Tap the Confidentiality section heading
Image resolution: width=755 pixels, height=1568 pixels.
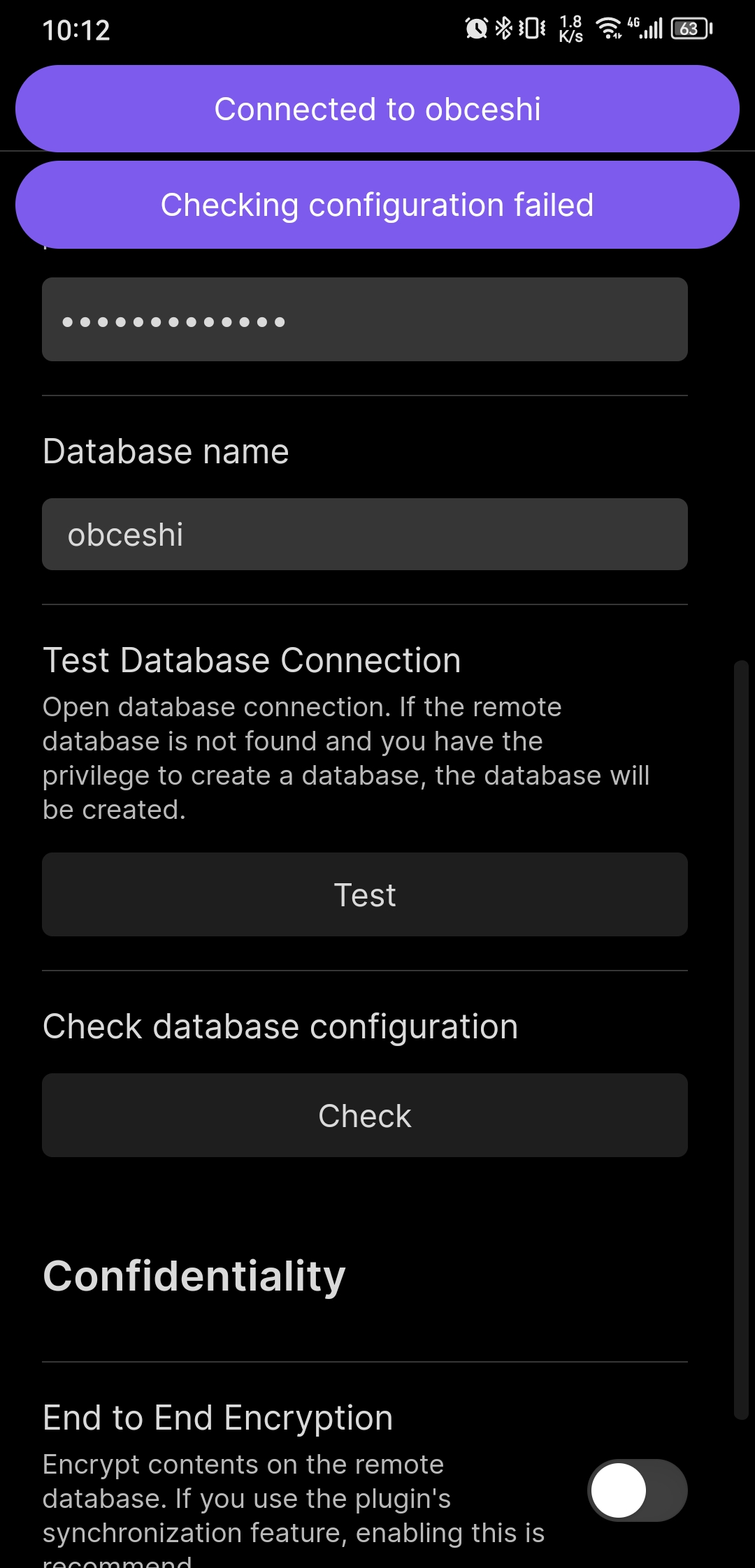194,1277
